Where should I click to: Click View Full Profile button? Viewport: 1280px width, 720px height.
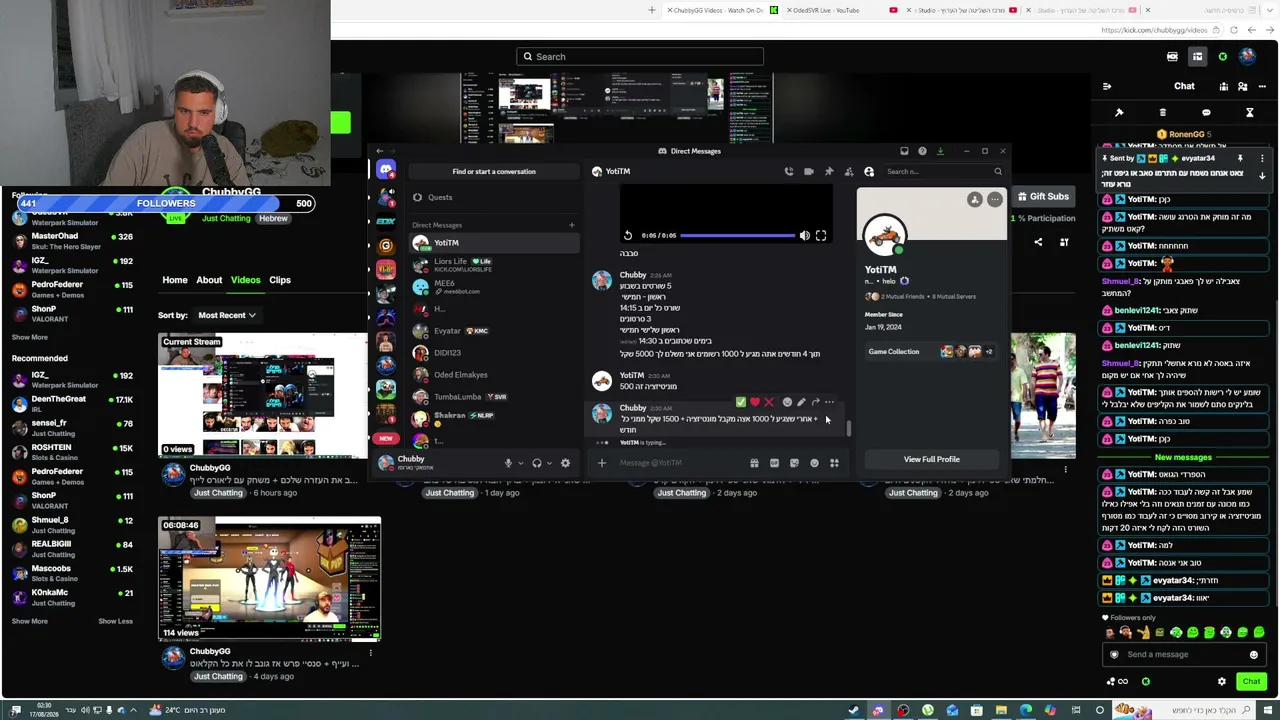(x=932, y=459)
